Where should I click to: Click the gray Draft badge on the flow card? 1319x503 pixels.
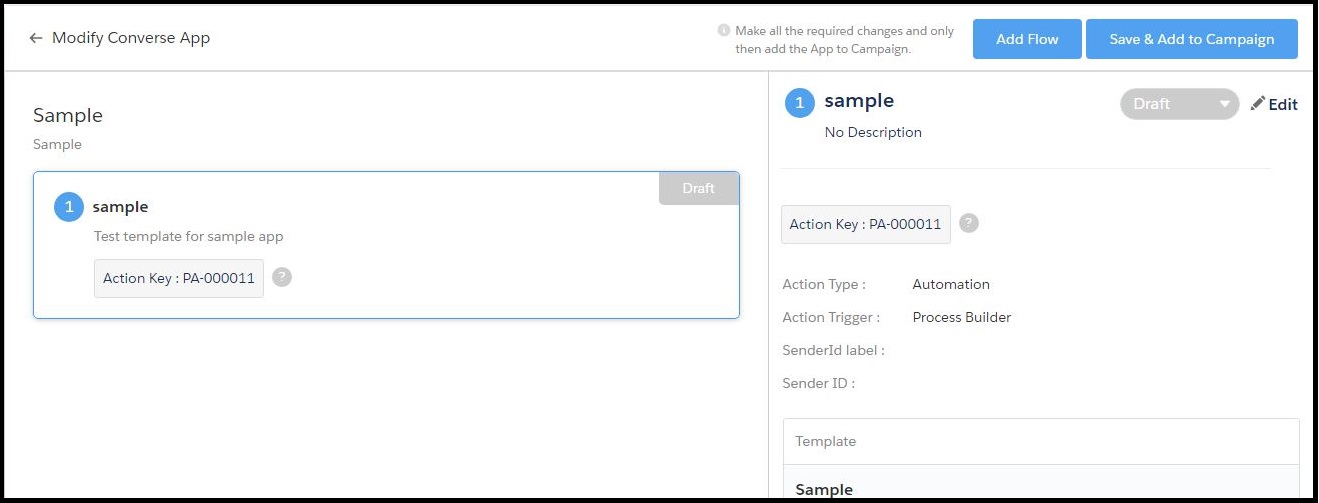click(698, 189)
